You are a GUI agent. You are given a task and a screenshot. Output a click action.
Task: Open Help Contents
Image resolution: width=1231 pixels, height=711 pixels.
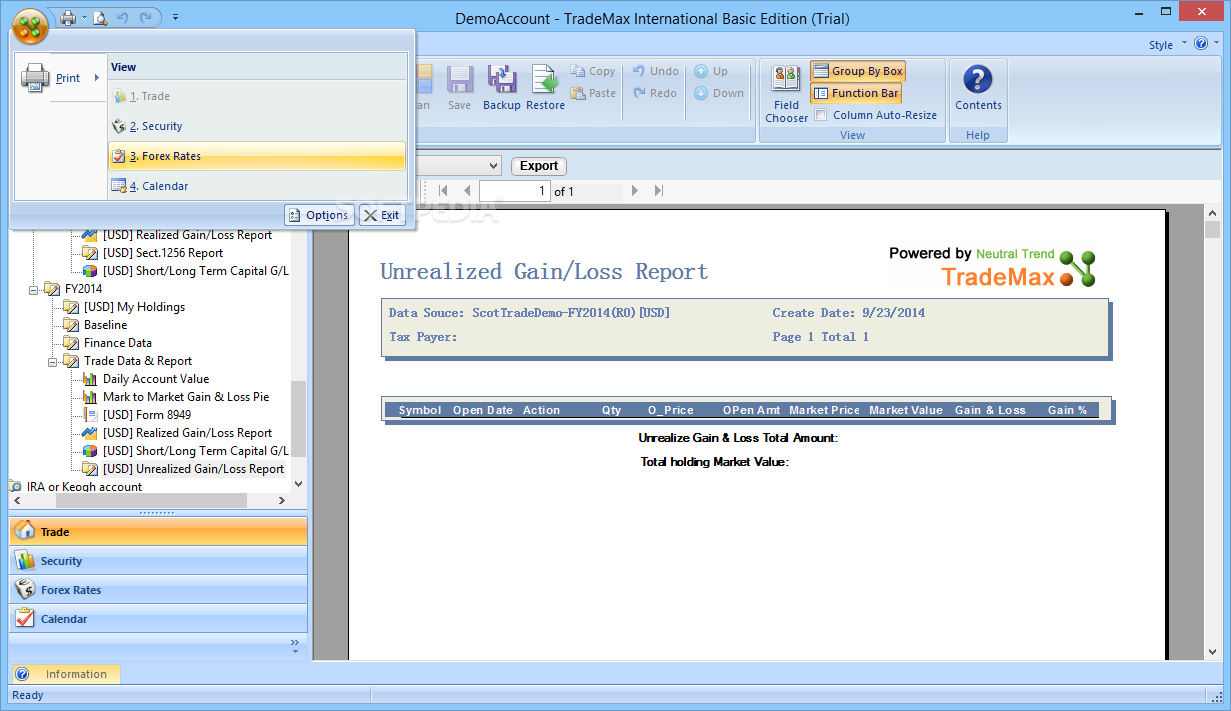(x=978, y=88)
